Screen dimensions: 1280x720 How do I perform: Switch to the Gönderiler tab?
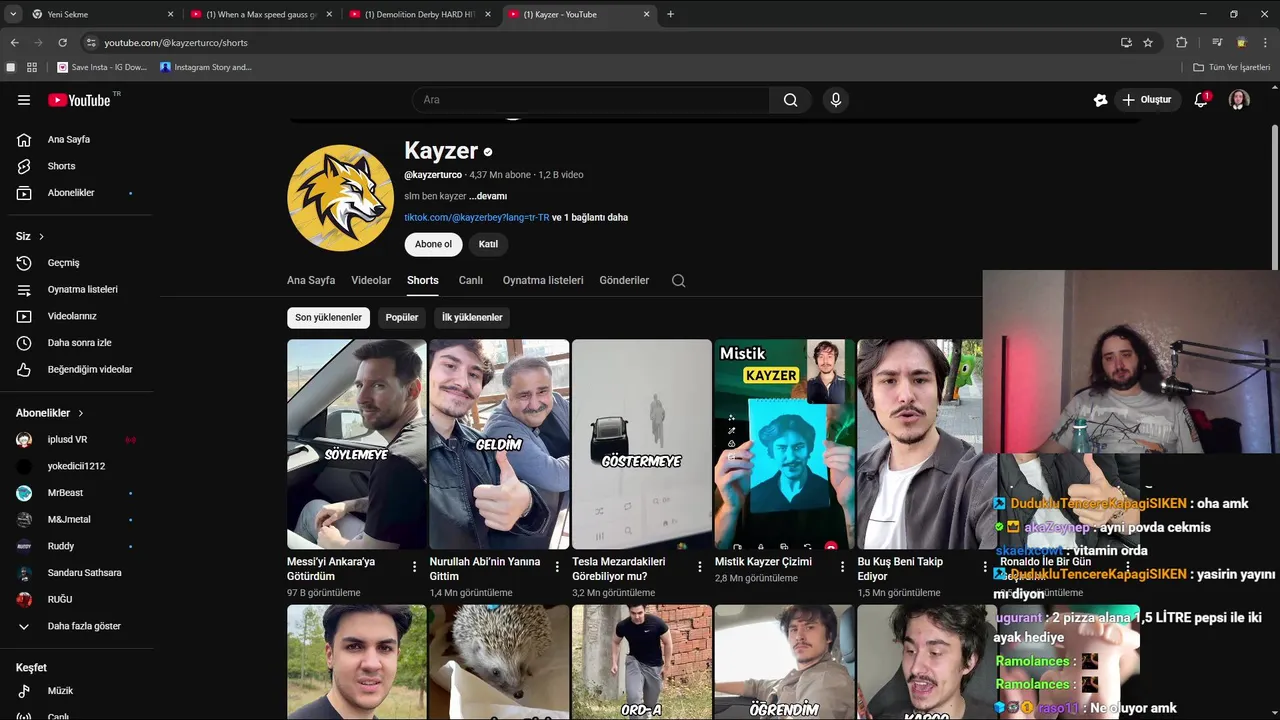pyautogui.click(x=624, y=281)
